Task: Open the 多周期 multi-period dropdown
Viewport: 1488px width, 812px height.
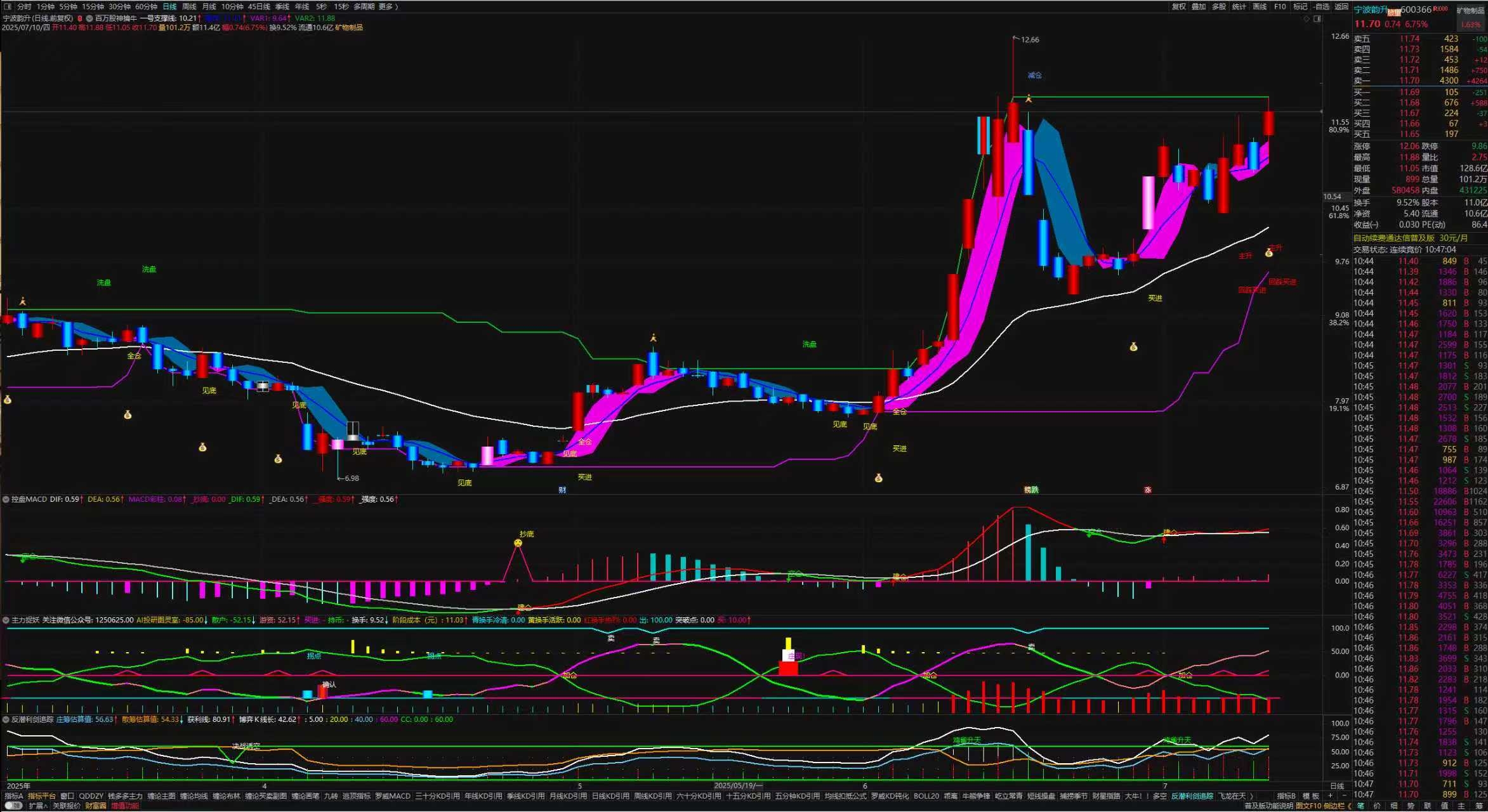Action: (364, 6)
